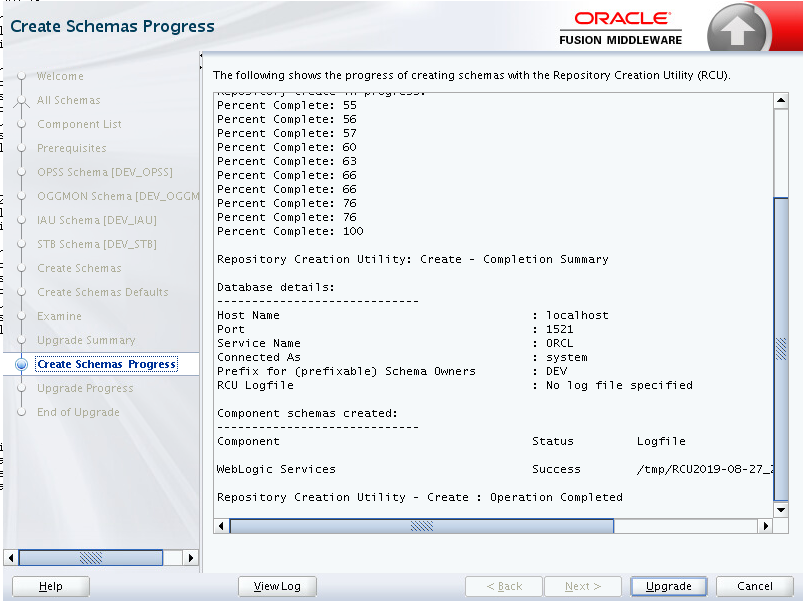
Task: Click the 'Component schemas created:' heading
Action: coord(307,413)
